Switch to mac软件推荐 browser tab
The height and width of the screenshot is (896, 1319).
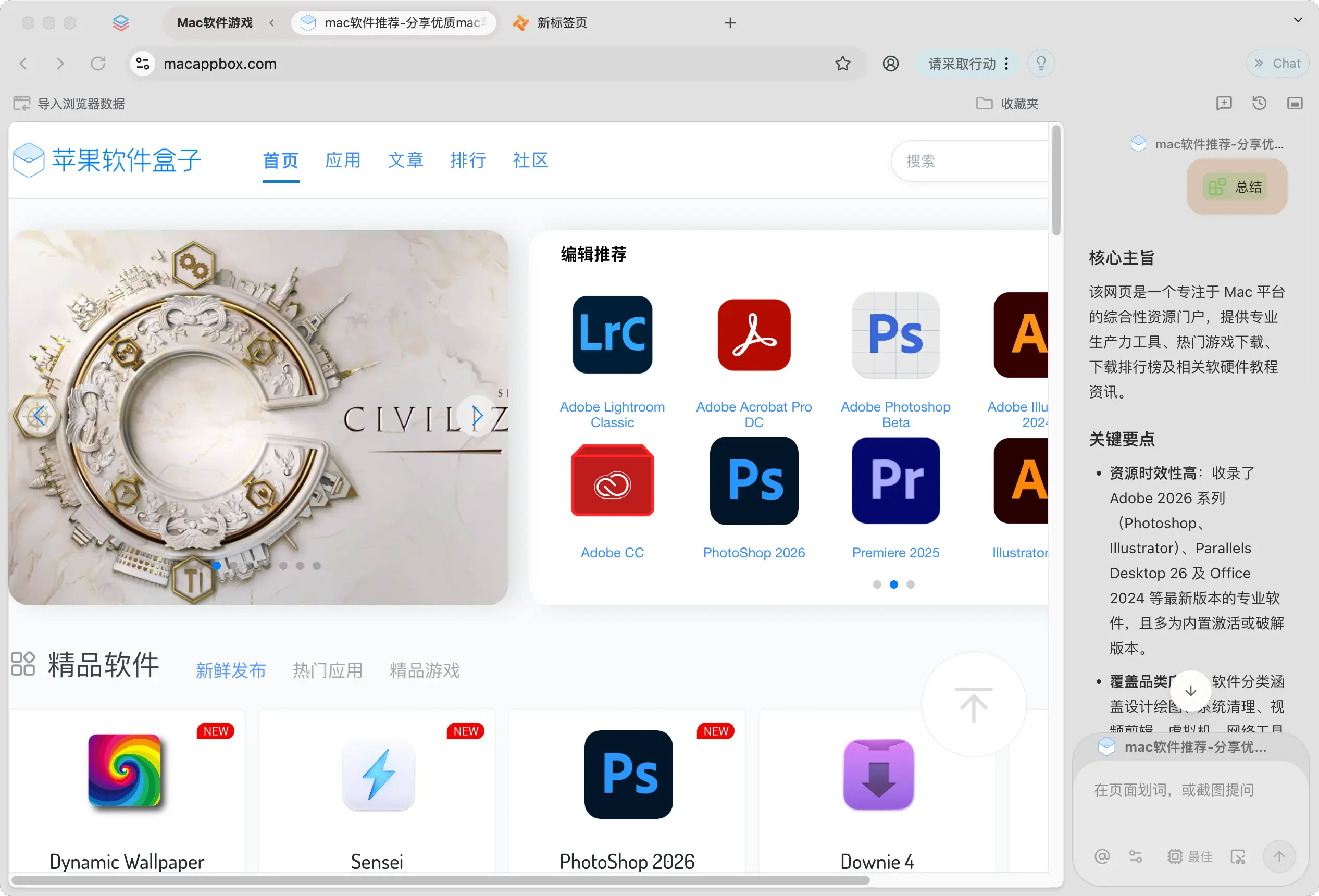tap(394, 23)
